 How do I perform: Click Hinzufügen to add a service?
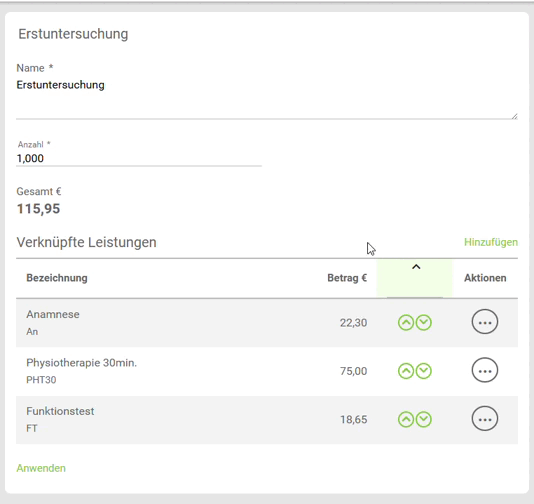point(491,242)
